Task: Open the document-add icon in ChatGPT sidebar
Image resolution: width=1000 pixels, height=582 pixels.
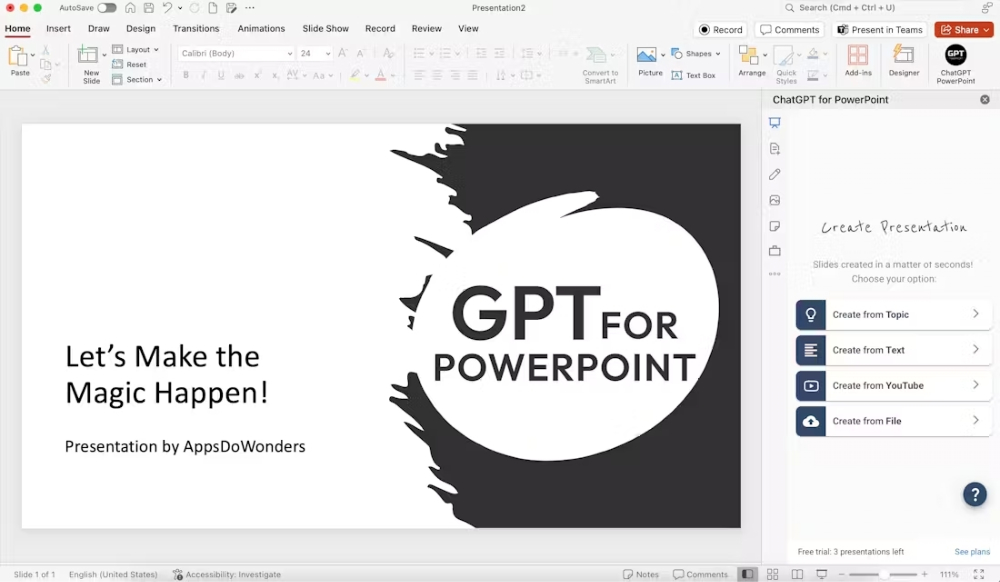Action: point(774,149)
